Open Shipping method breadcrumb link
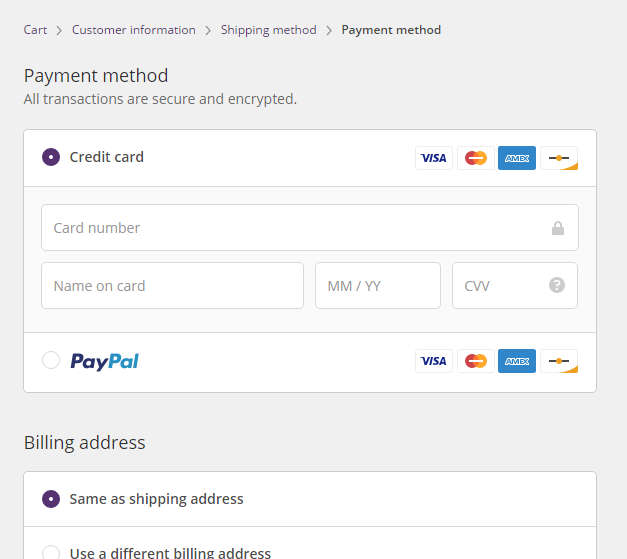 (x=268, y=30)
